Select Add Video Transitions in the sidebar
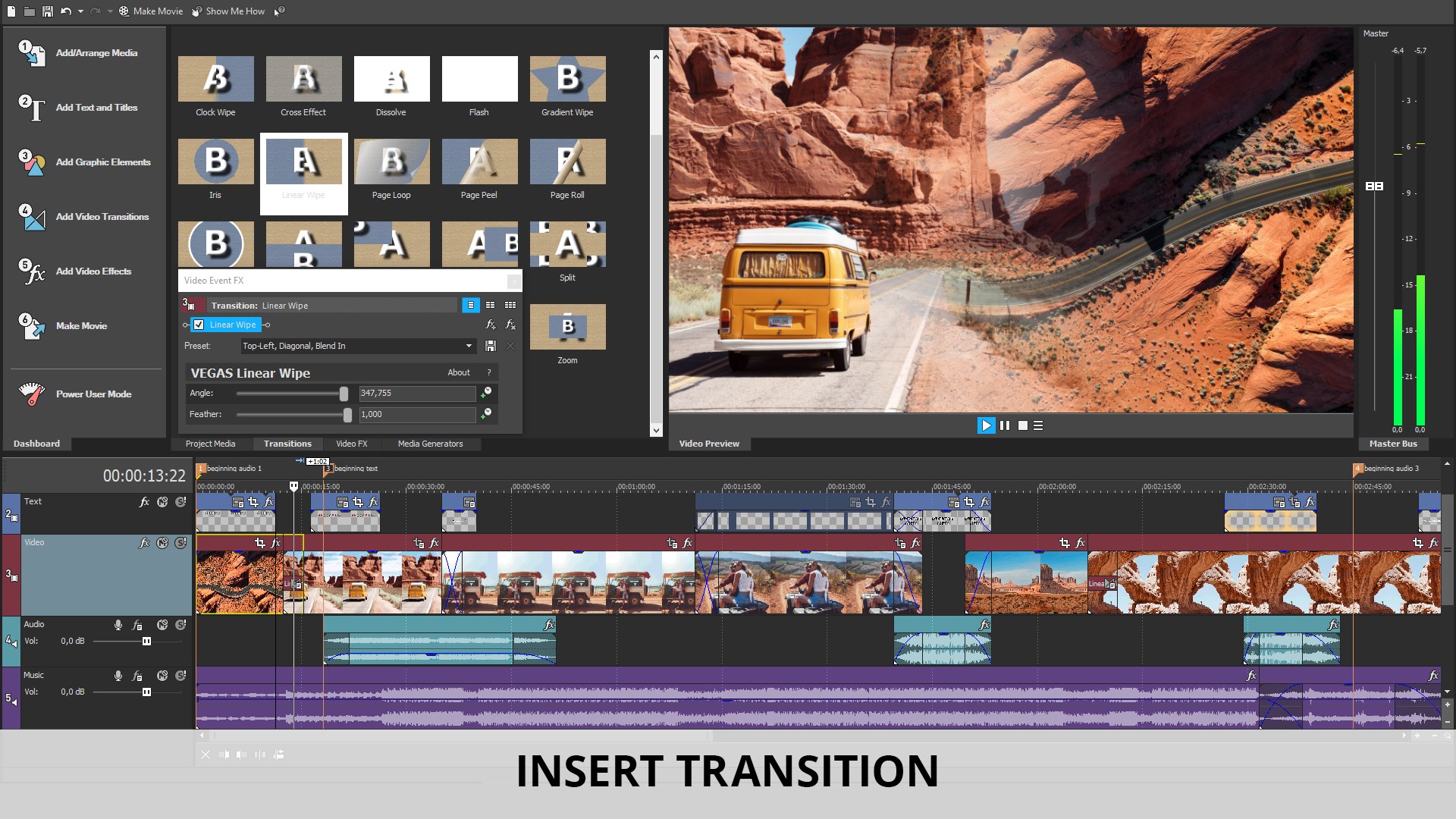This screenshot has width=1456, height=819. (x=102, y=217)
